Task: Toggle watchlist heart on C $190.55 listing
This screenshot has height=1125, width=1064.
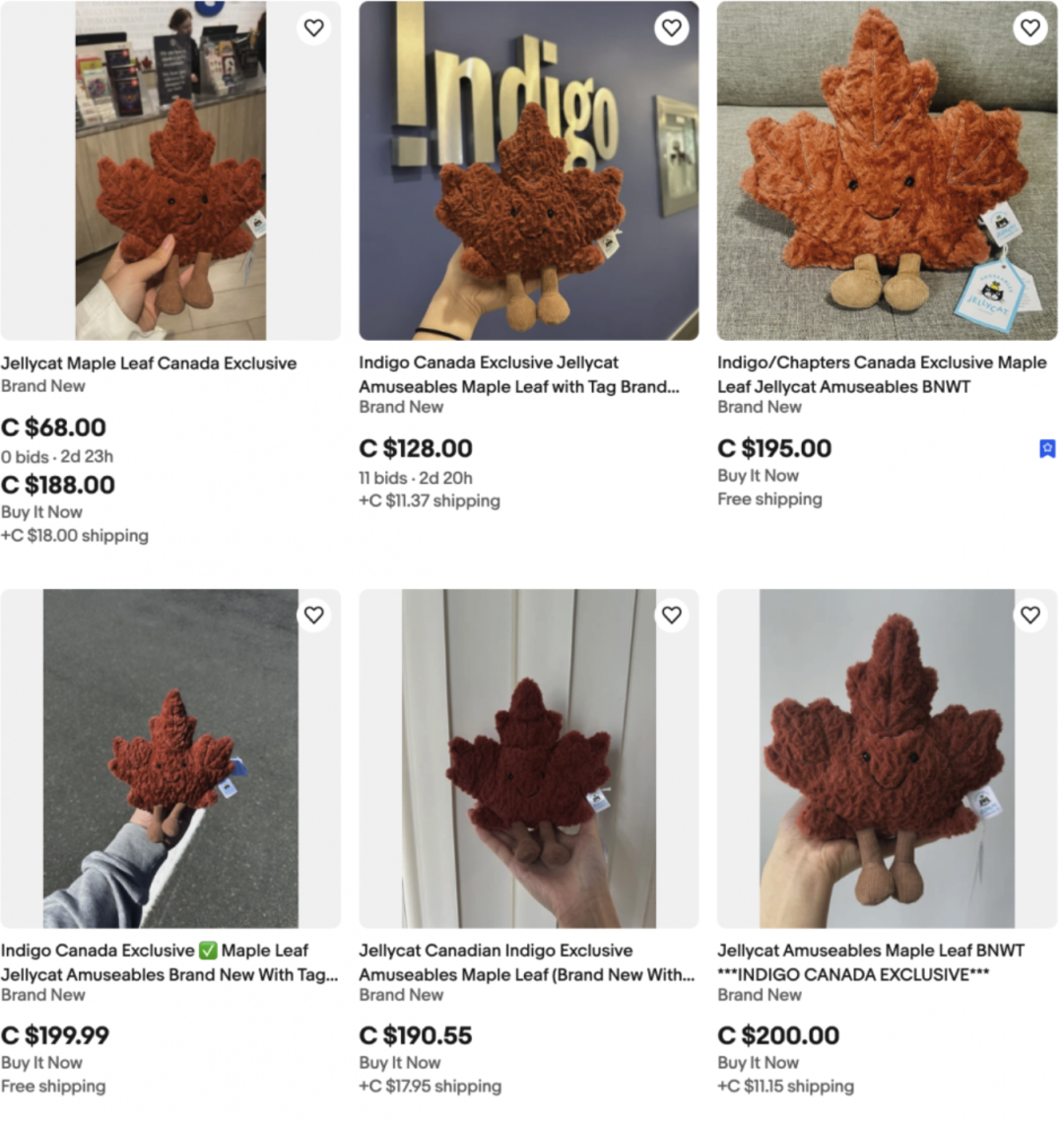Action: pyautogui.click(x=672, y=616)
